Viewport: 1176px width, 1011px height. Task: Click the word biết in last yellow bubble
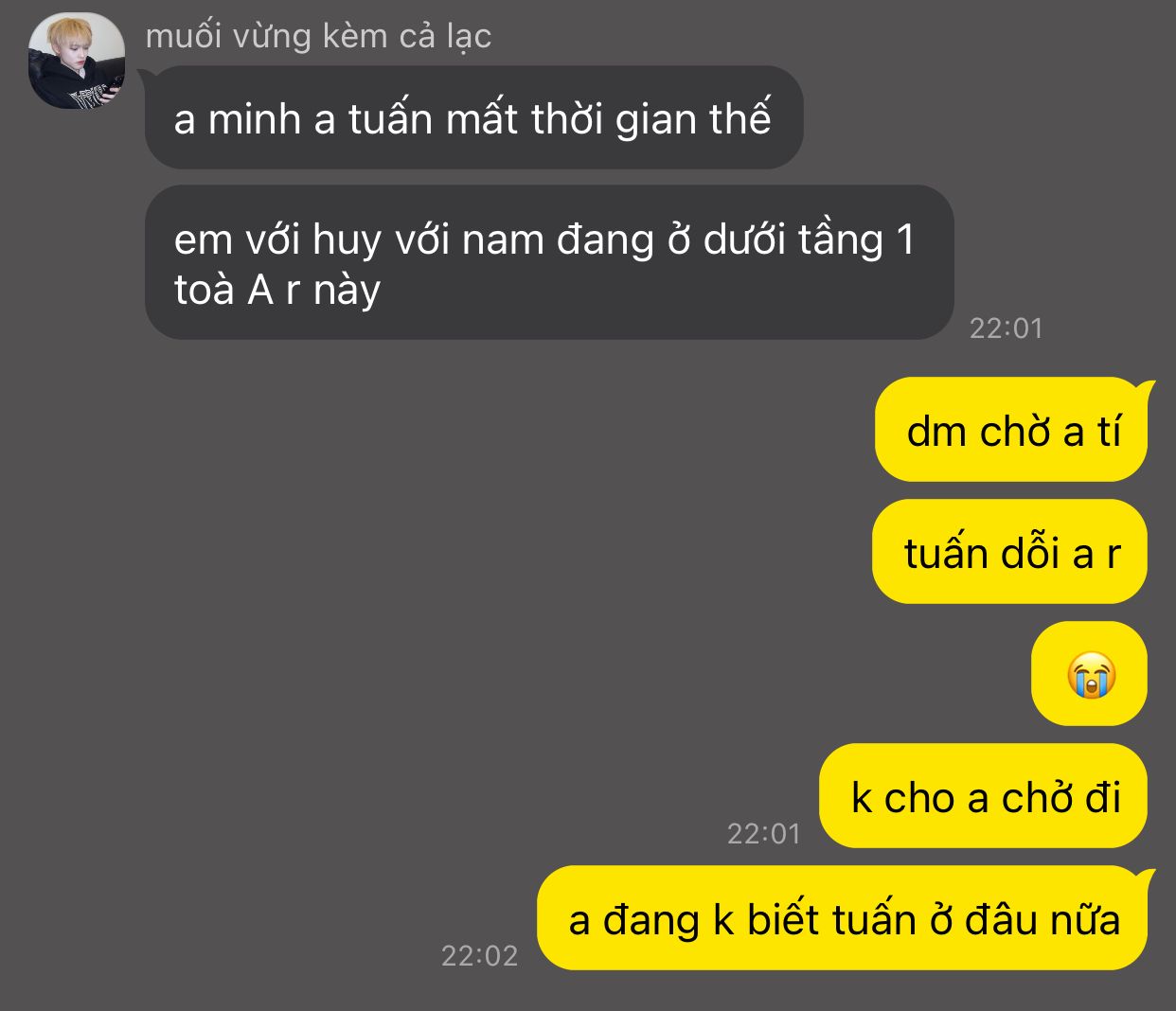[783, 919]
